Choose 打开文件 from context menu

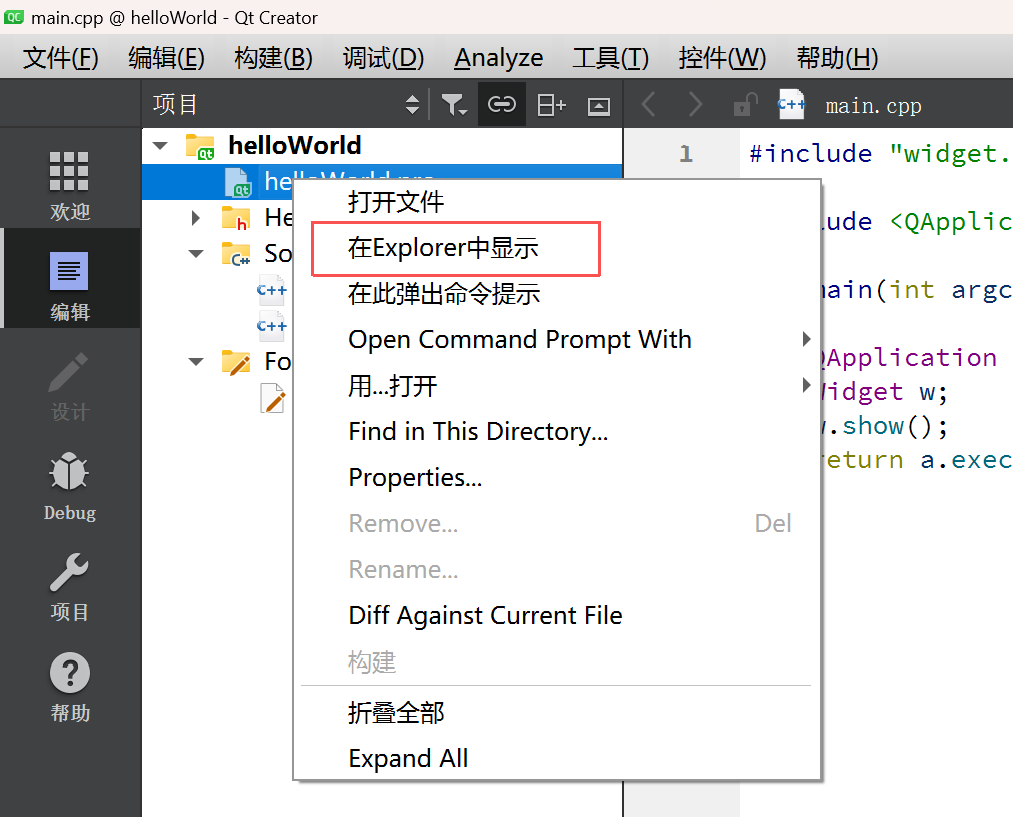(557, 202)
